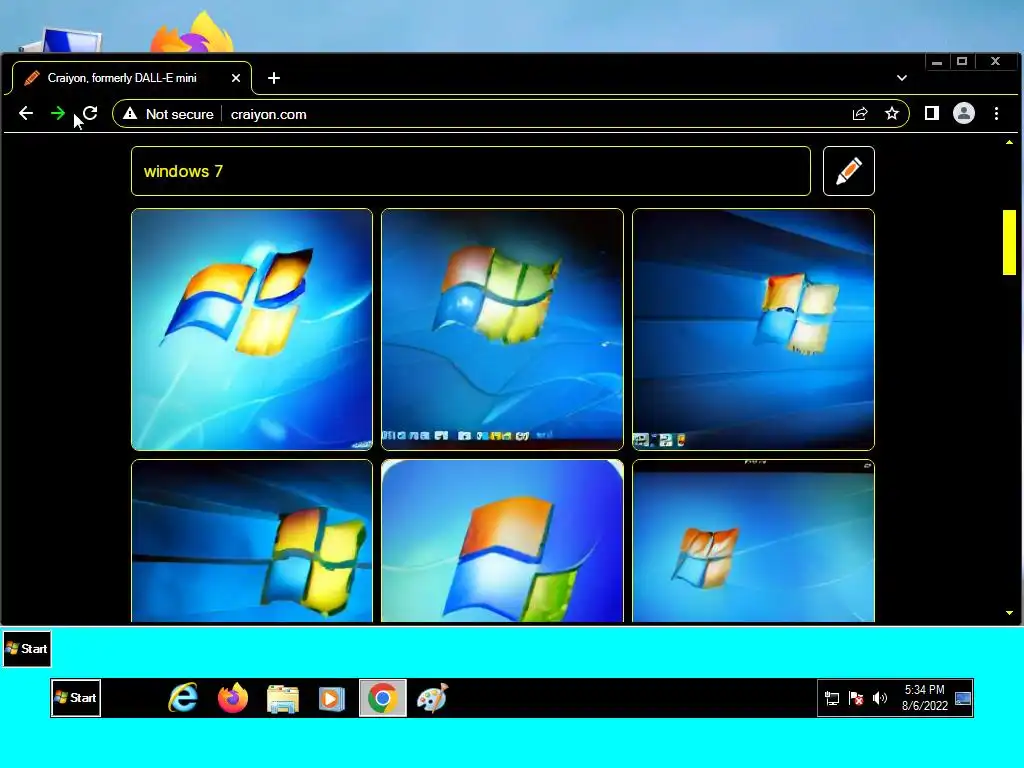This screenshot has width=1024, height=768.
Task: Click the network tray icon
Action: pyautogui.click(x=831, y=698)
